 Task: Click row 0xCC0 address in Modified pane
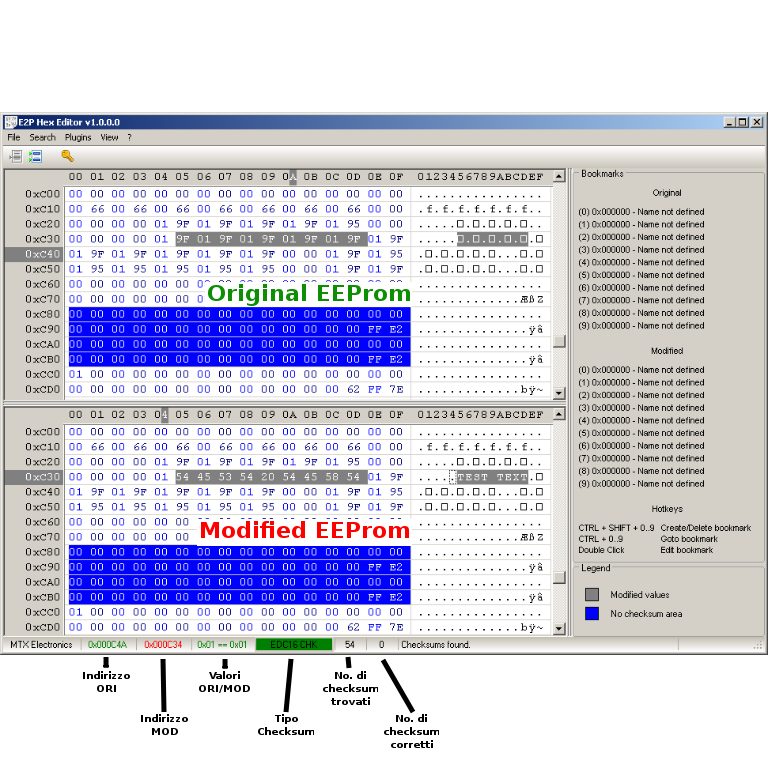[x=43, y=612]
